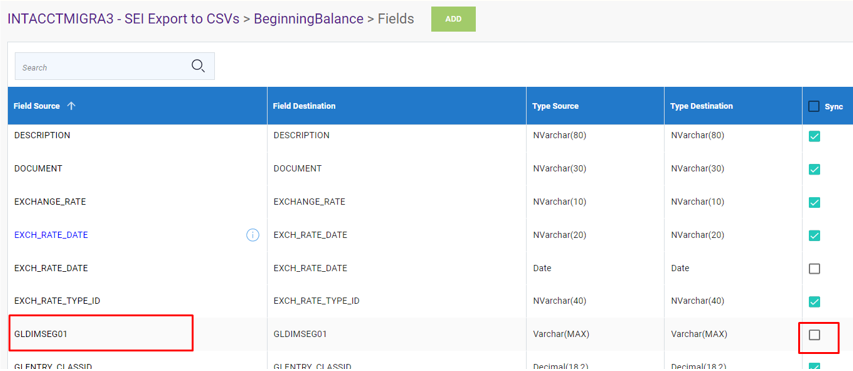Uncheck Sync for DESCRIPTION row
The image size is (853, 371).
pyautogui.click(x=814, y=136)
